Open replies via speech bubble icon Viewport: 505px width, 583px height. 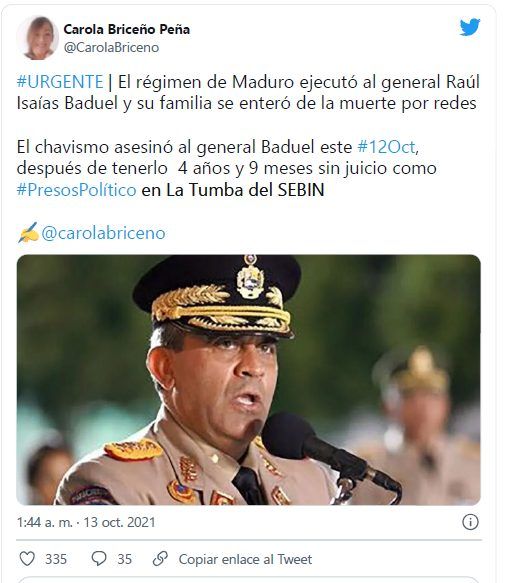pos(99,558)
